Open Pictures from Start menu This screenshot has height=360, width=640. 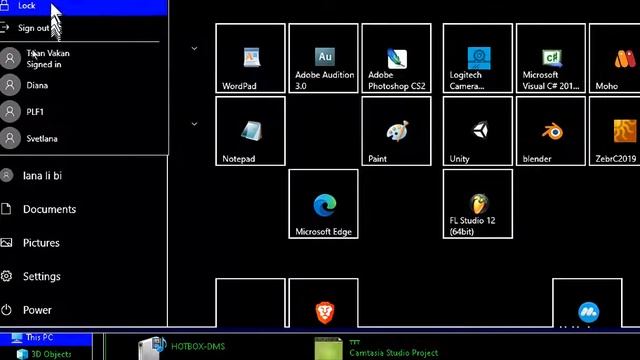(83, 243)
